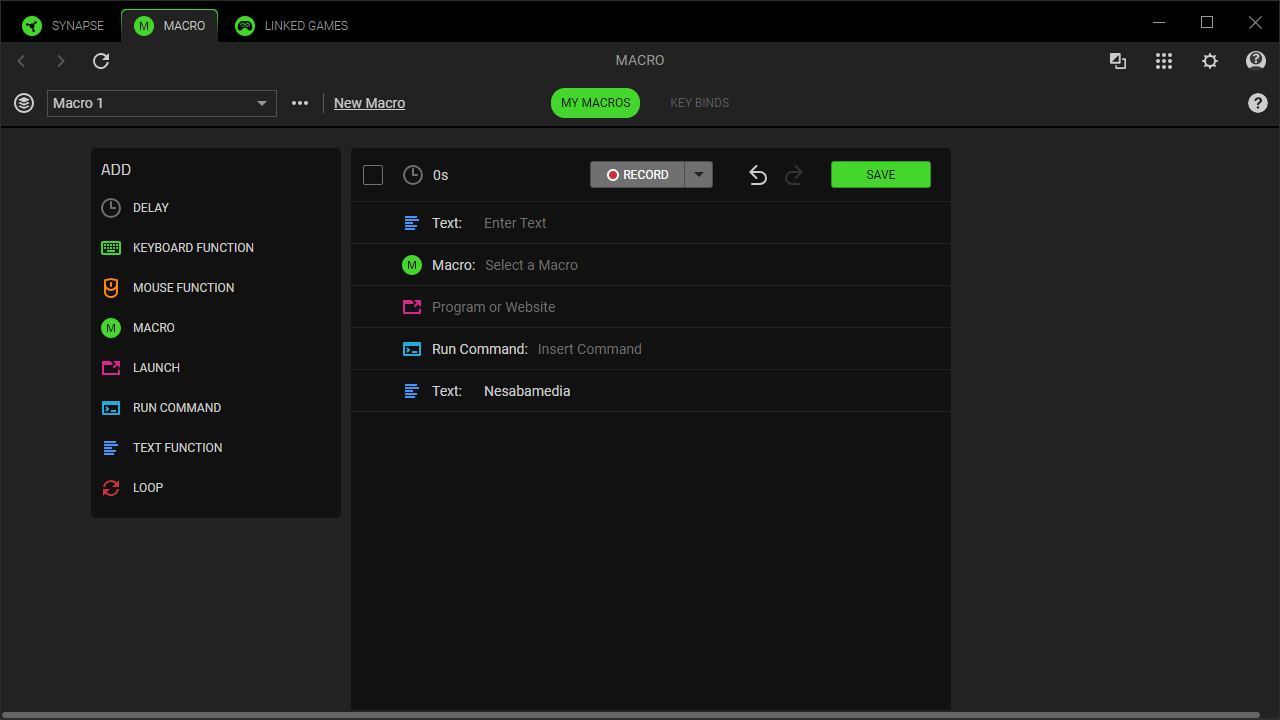Switch to the Key Binds view
This screenshot has height=720, width=1280.
699,103
